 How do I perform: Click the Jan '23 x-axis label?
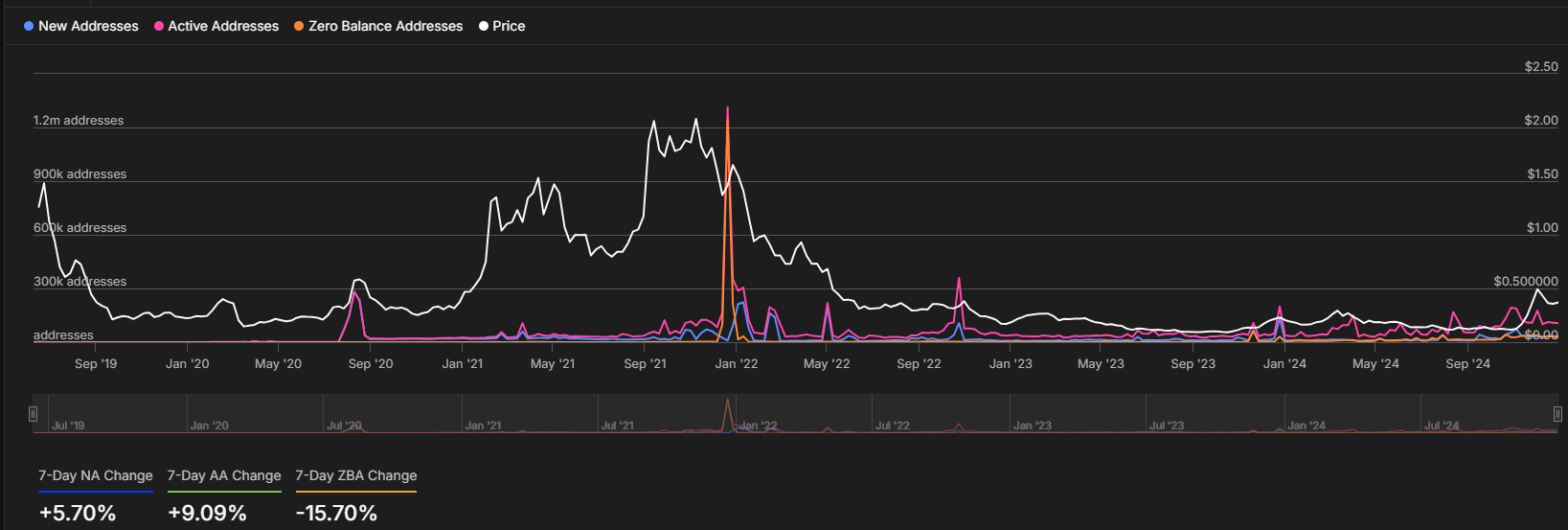[1011, 364]
